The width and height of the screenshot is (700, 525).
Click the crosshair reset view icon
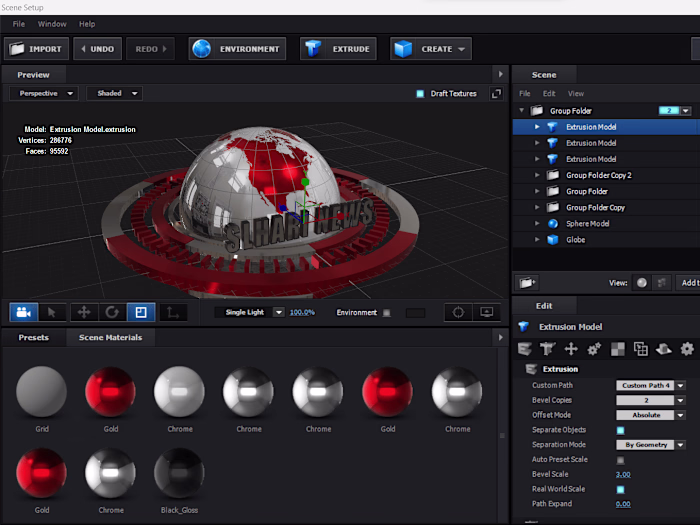tap(458, 312)
